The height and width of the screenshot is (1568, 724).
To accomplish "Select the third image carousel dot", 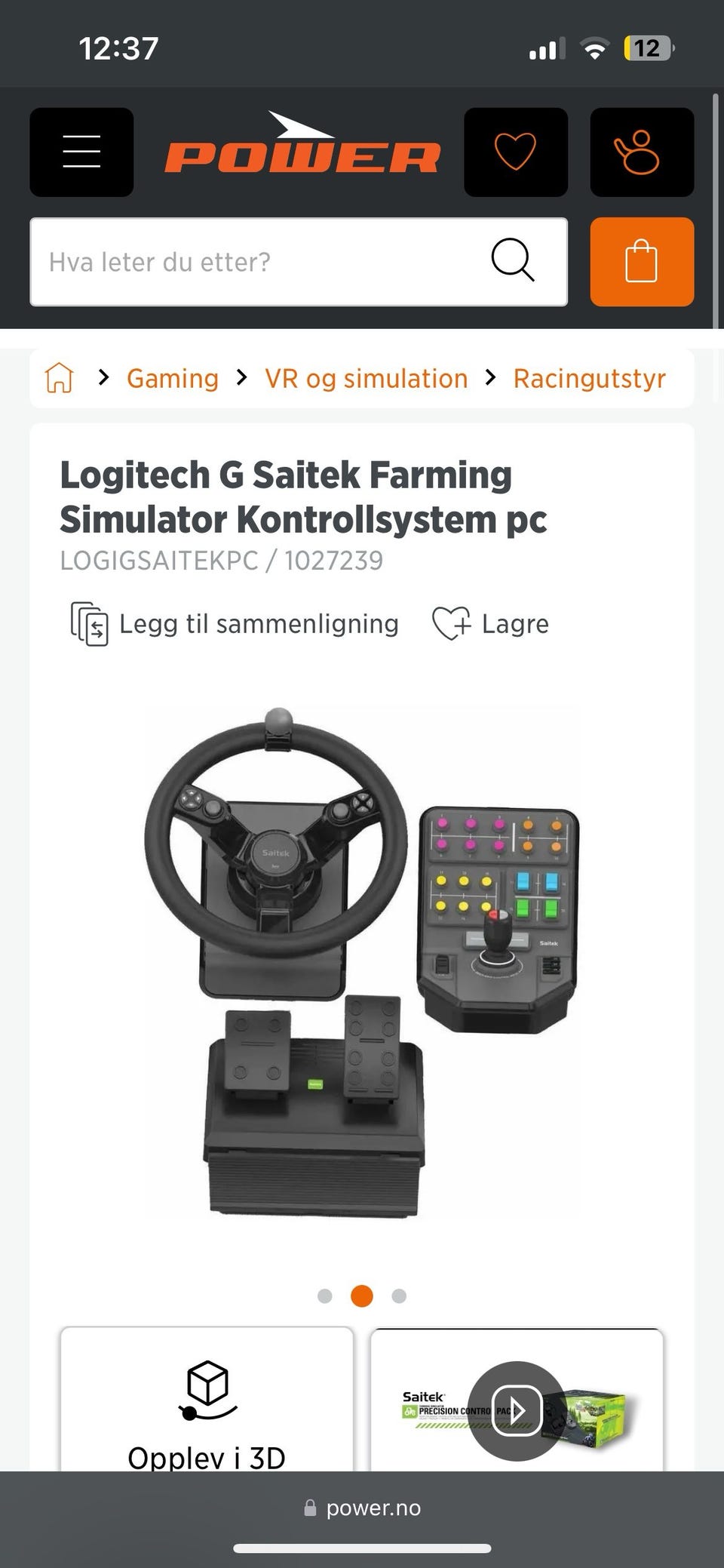I will (399, 1296).
